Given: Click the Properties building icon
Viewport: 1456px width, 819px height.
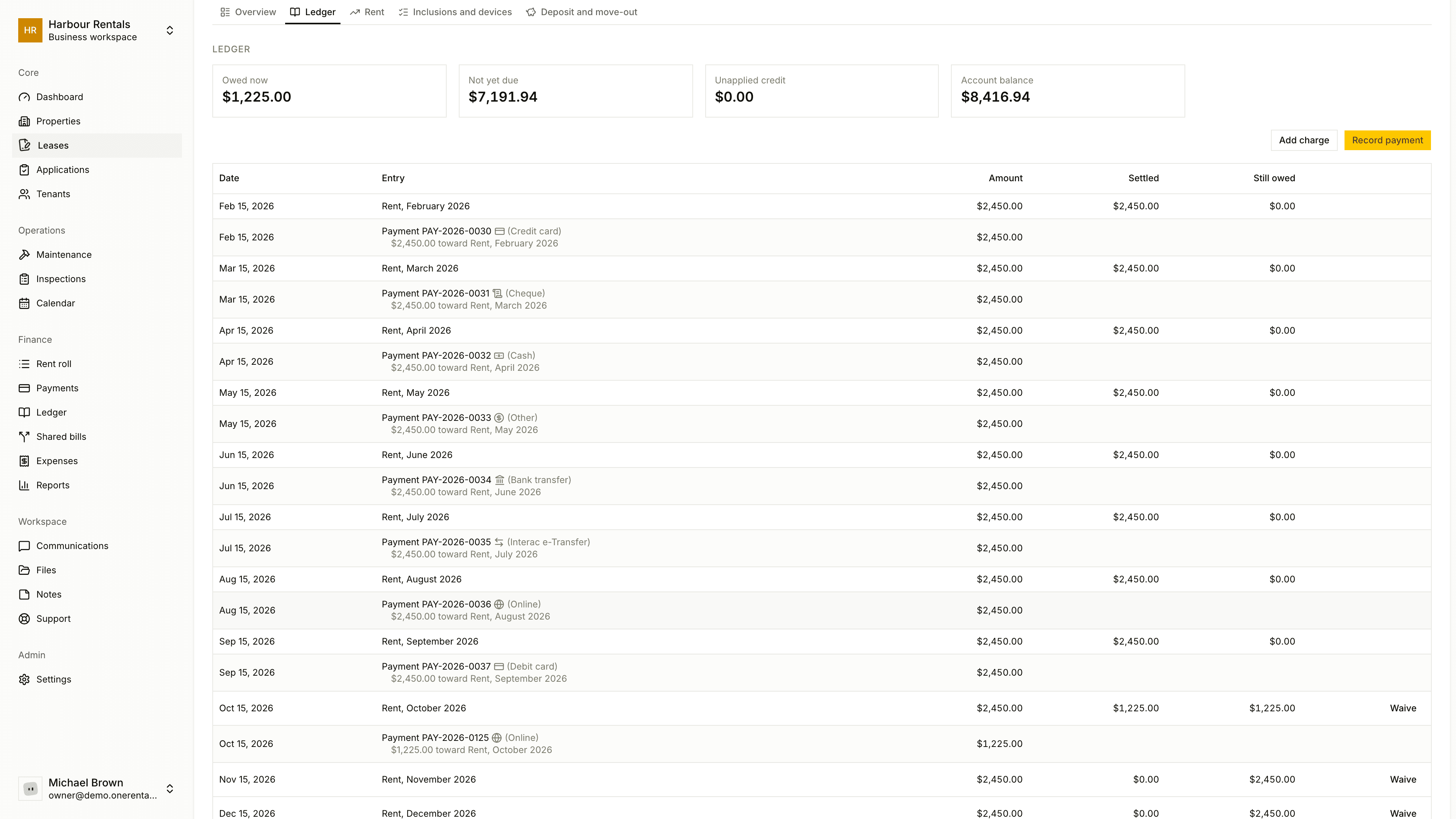Looking at the screenshot, I should click(x=24, y=121).
